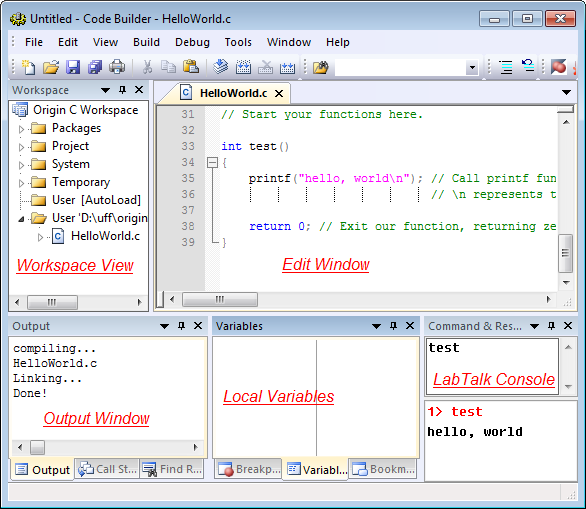Pin the Workspace panel with pushpin

[x=122, y=90]
